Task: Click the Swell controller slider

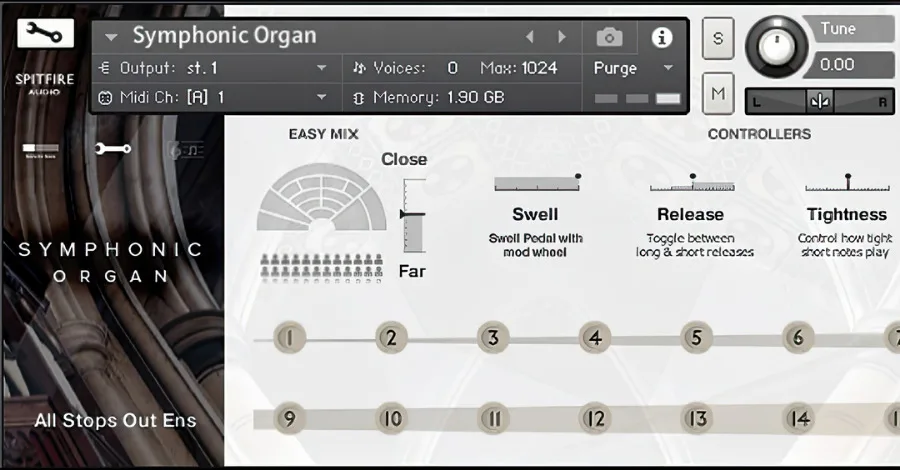Action: pos(537,182)
